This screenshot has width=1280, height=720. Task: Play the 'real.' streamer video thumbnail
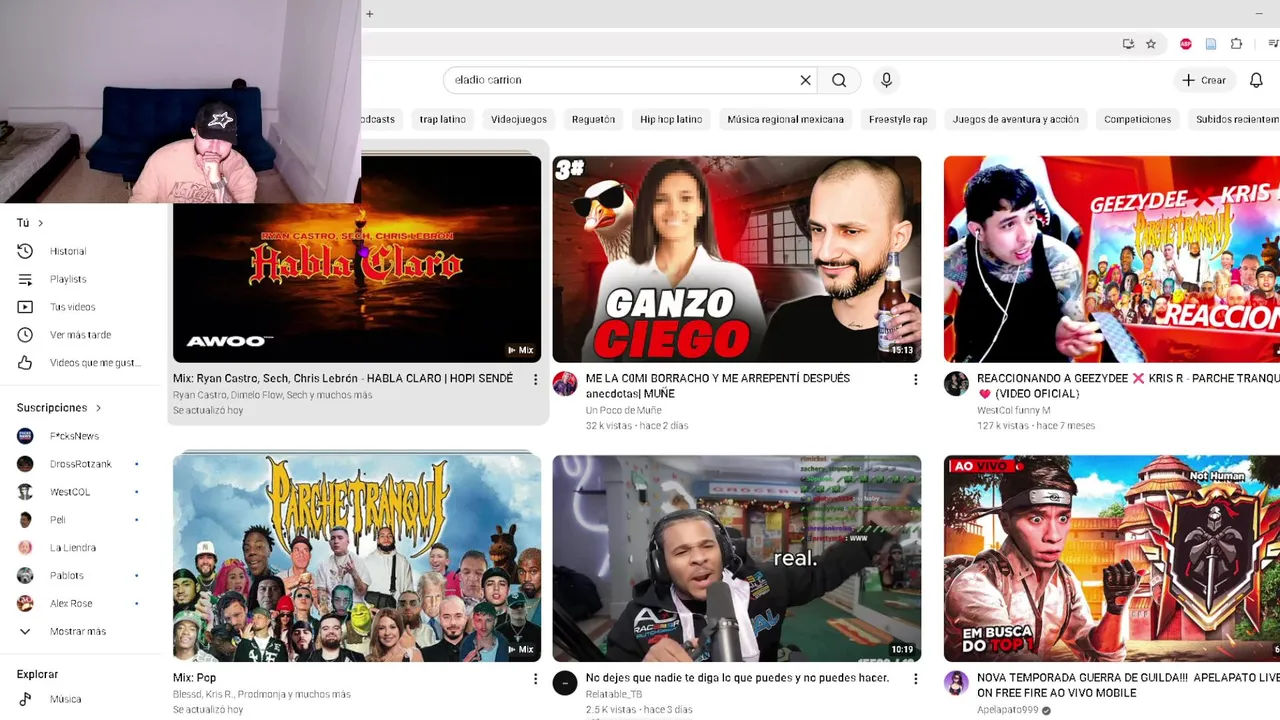[x=737, y=558]
